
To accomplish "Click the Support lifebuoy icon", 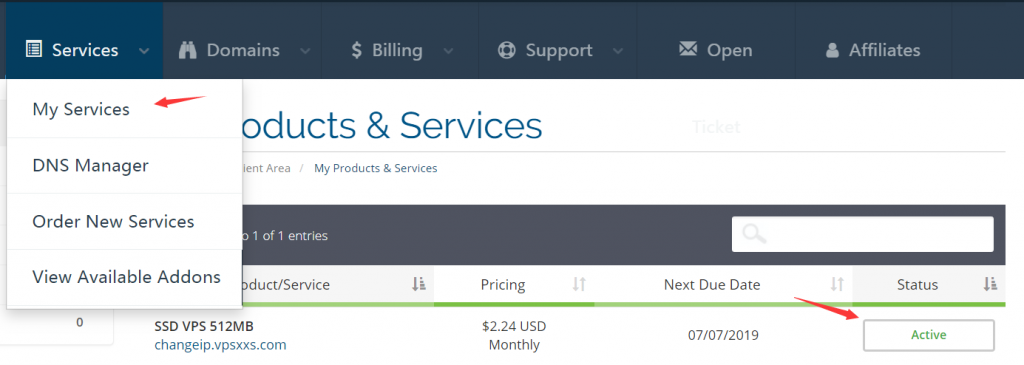I will (x=507, y=50).
